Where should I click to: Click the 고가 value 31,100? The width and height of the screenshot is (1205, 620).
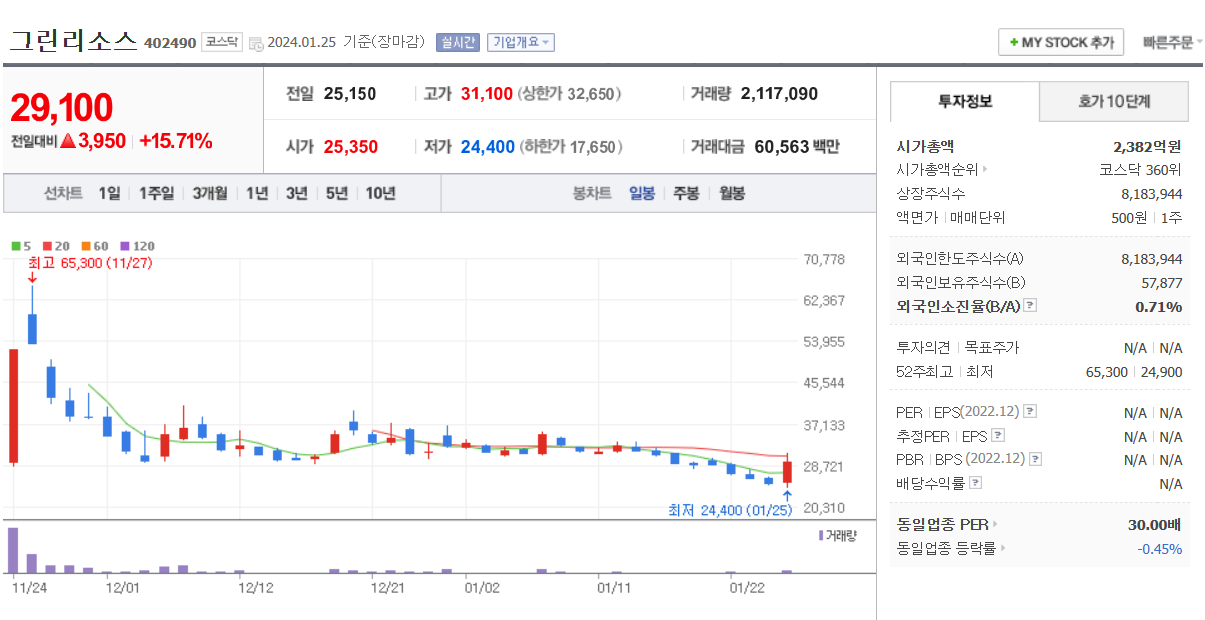[486, 94]
